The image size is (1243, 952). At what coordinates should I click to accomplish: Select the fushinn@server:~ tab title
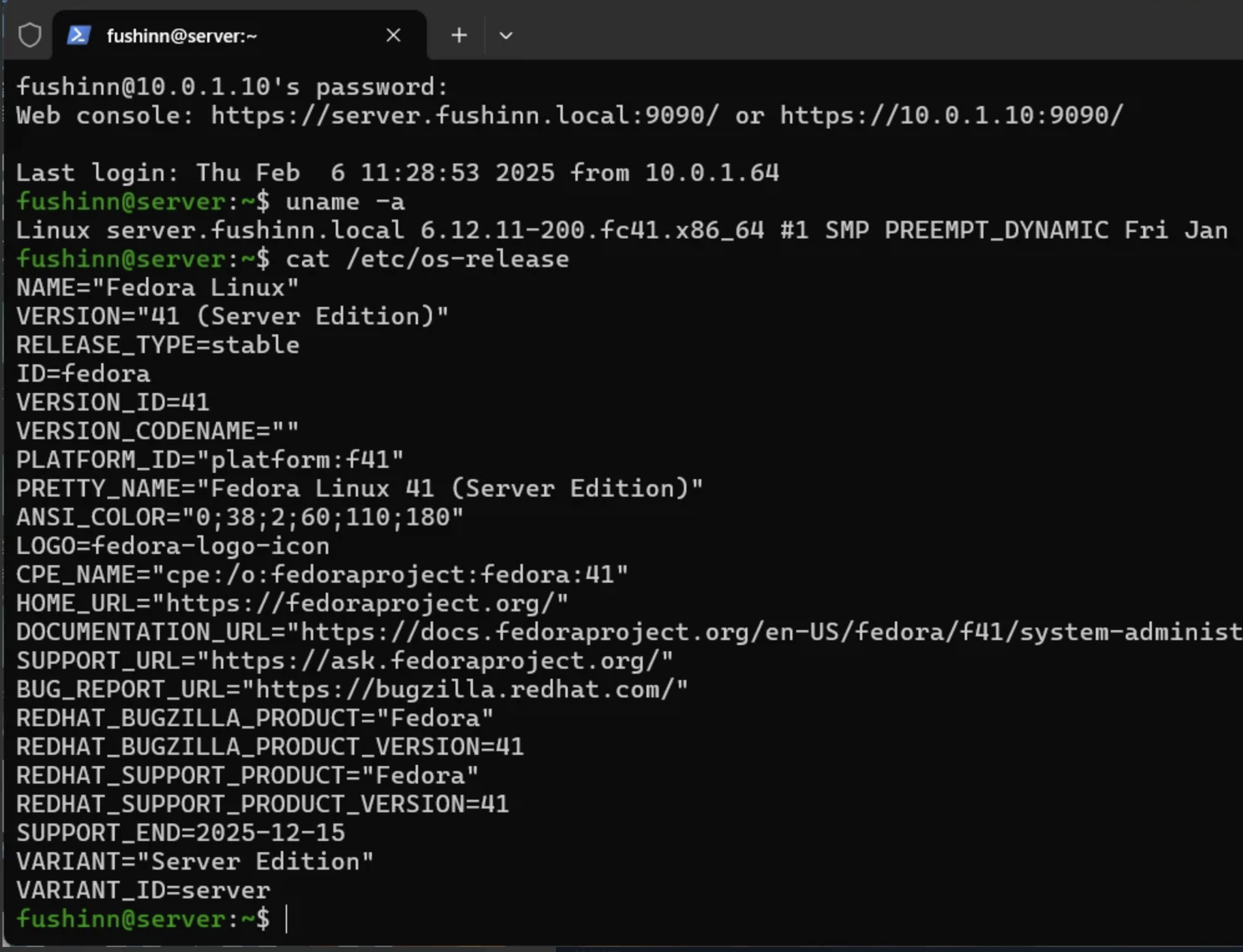(182, 36)
